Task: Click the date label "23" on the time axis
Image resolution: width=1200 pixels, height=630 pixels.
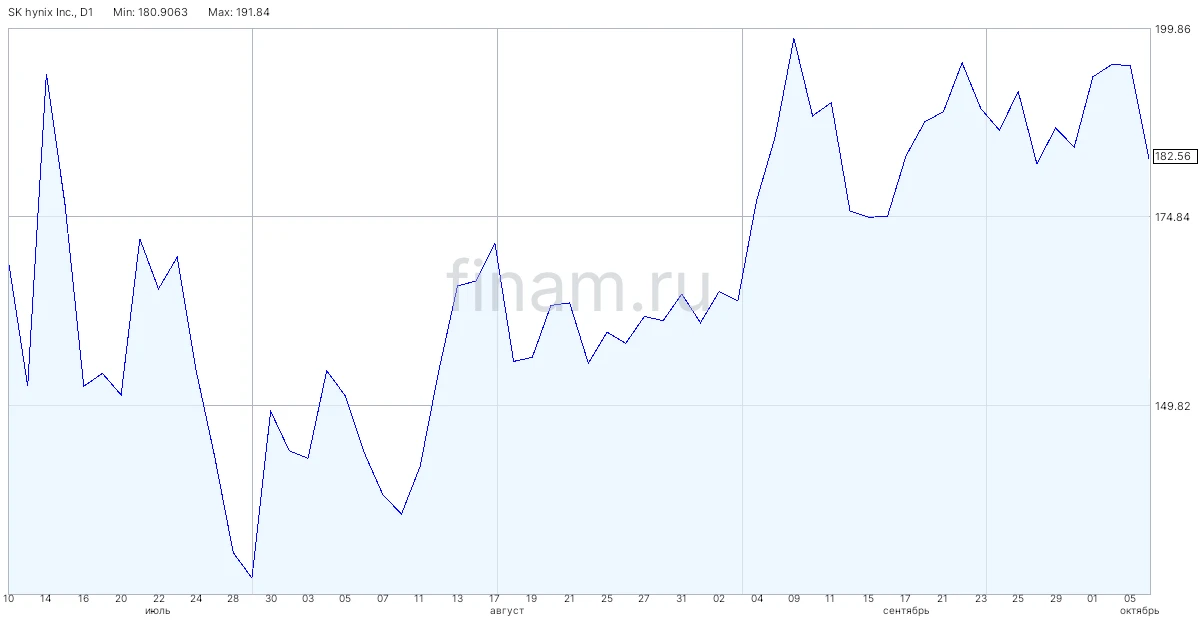Action: [981, 599]
